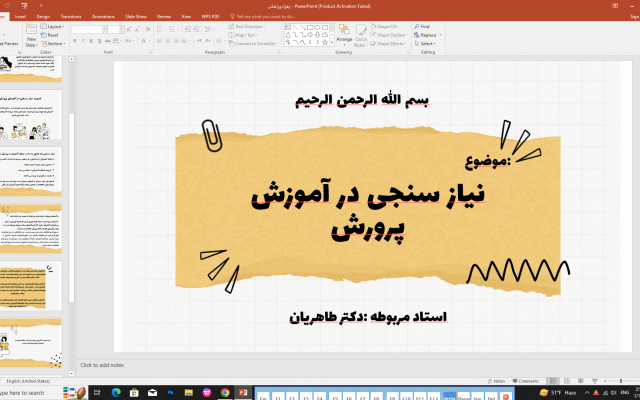The height and width of the screenshot is (400, 640).
Task: Open the font name combo box
Action: [x=89, y=29]
